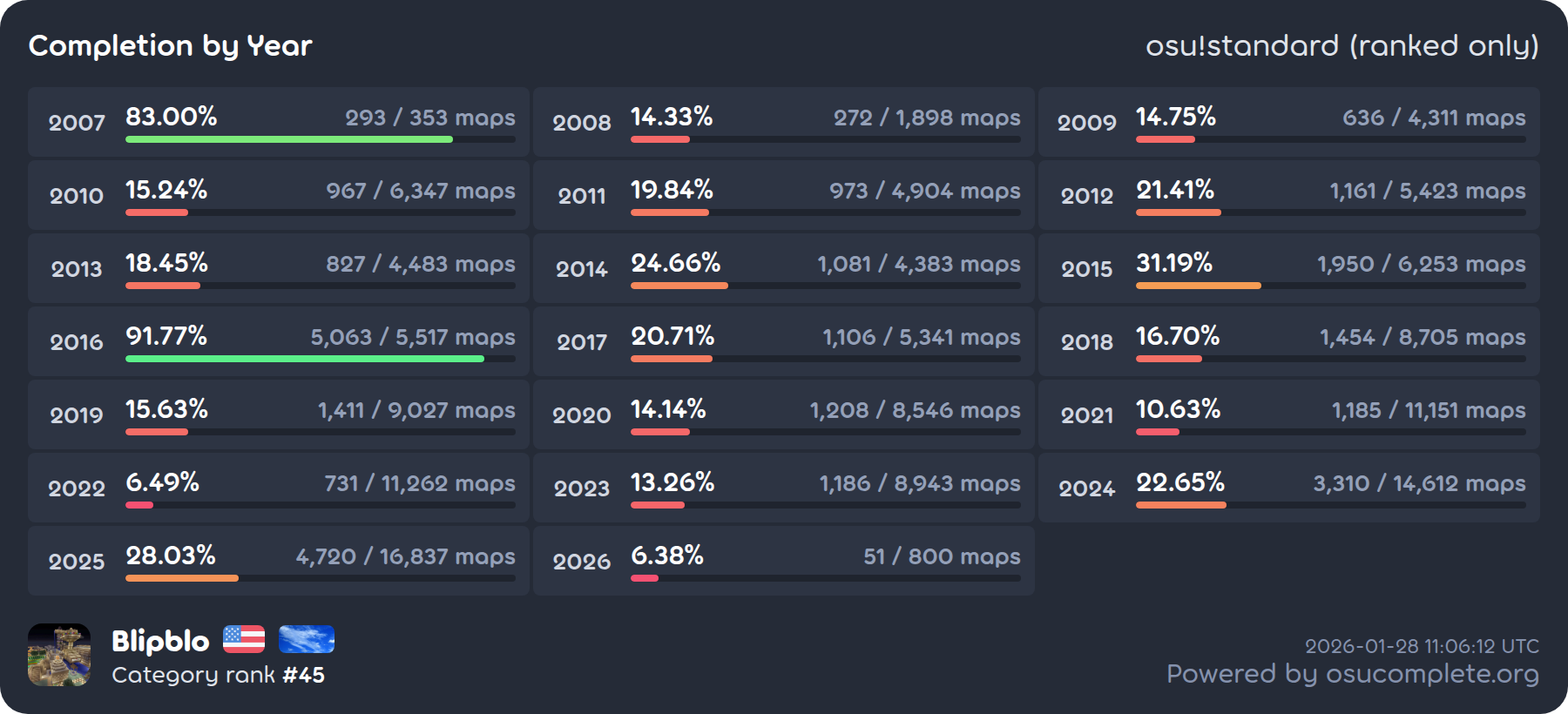Viewport: 1568px width, 714px height.
Task: Click the Category rank #45 text
Action: click(x=218, y=675)
